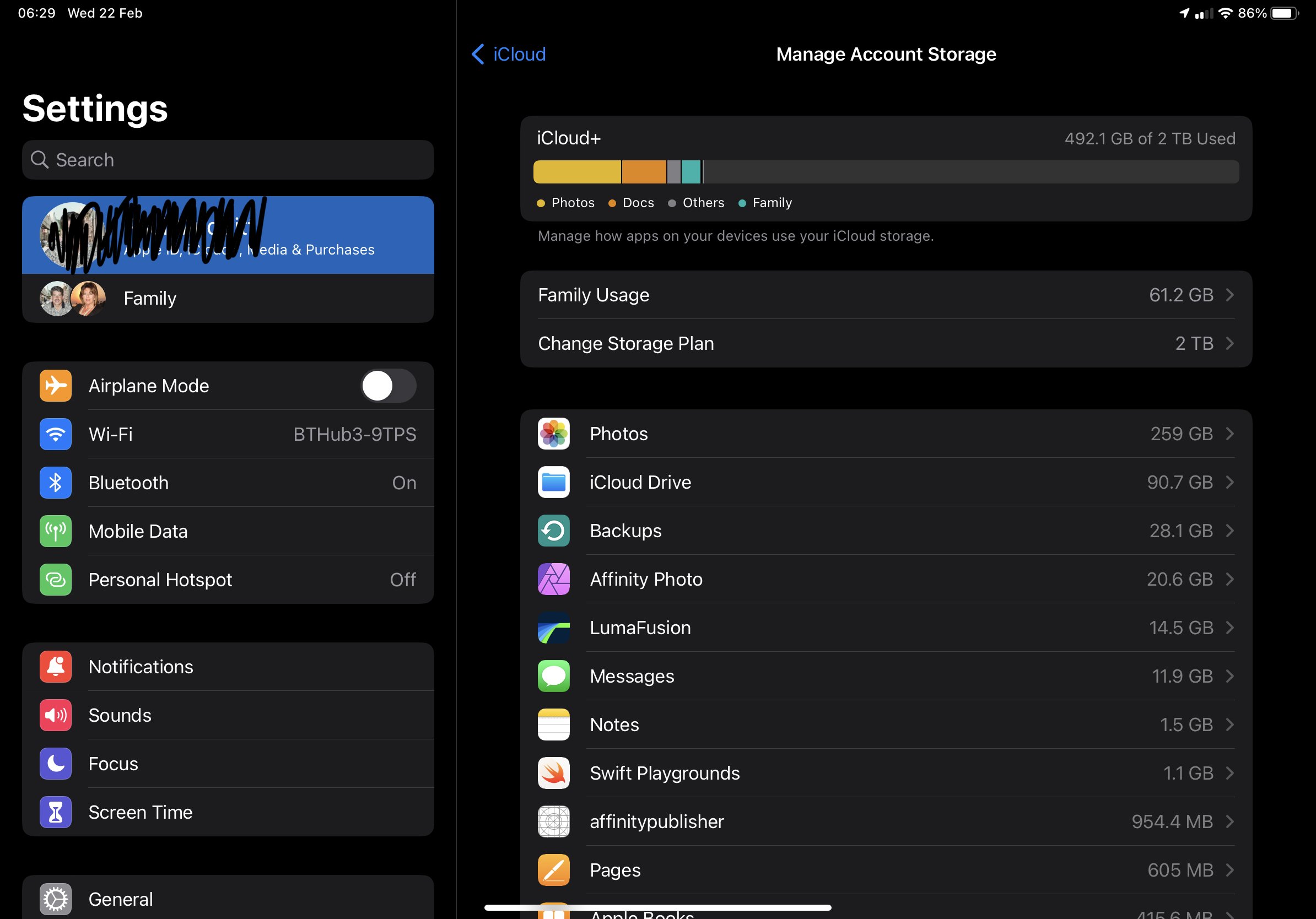This screenshot has width=1316, height=919.
Task: Tap the Backups app icon
Action: [553, 531]
